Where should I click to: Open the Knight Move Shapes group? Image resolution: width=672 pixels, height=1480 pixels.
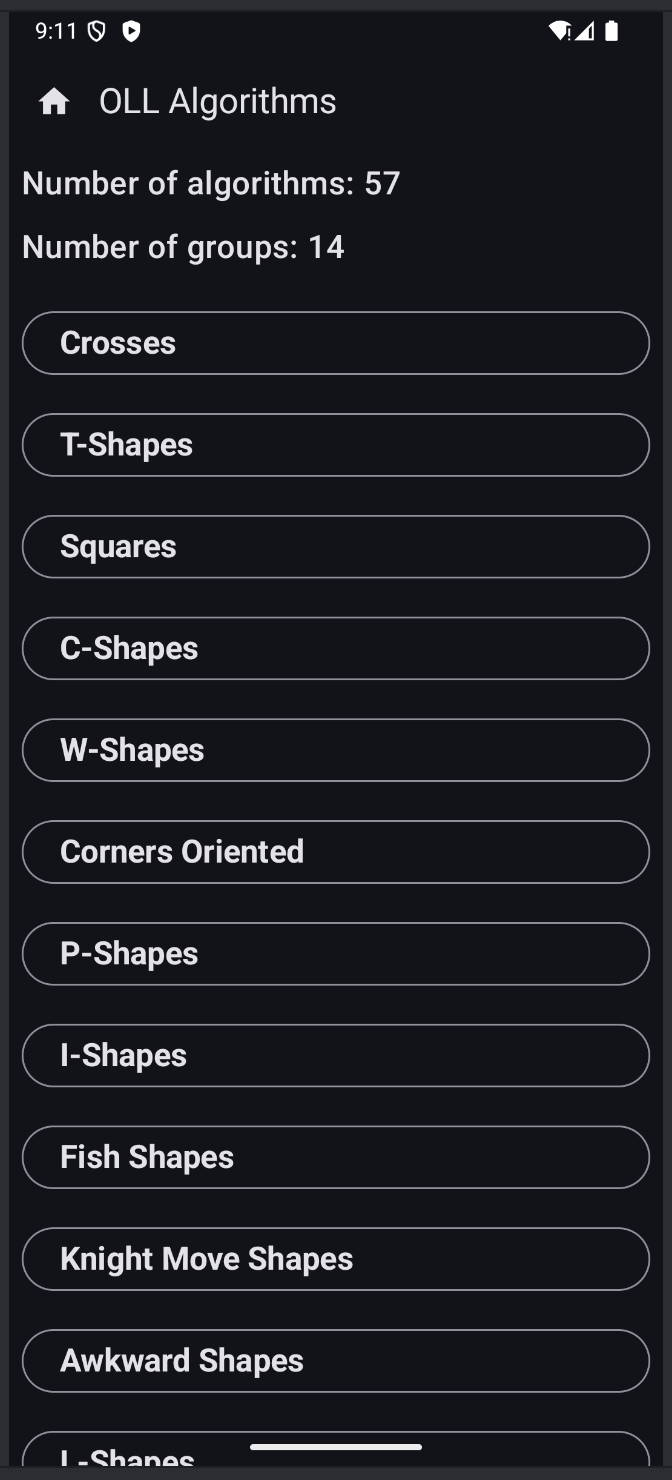[335, 1258]
